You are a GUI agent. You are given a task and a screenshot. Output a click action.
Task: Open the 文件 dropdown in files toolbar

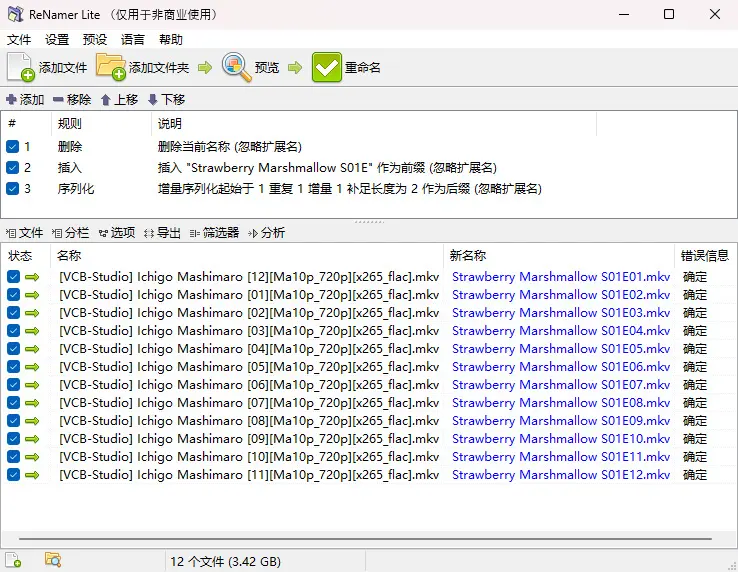point(24,233)
